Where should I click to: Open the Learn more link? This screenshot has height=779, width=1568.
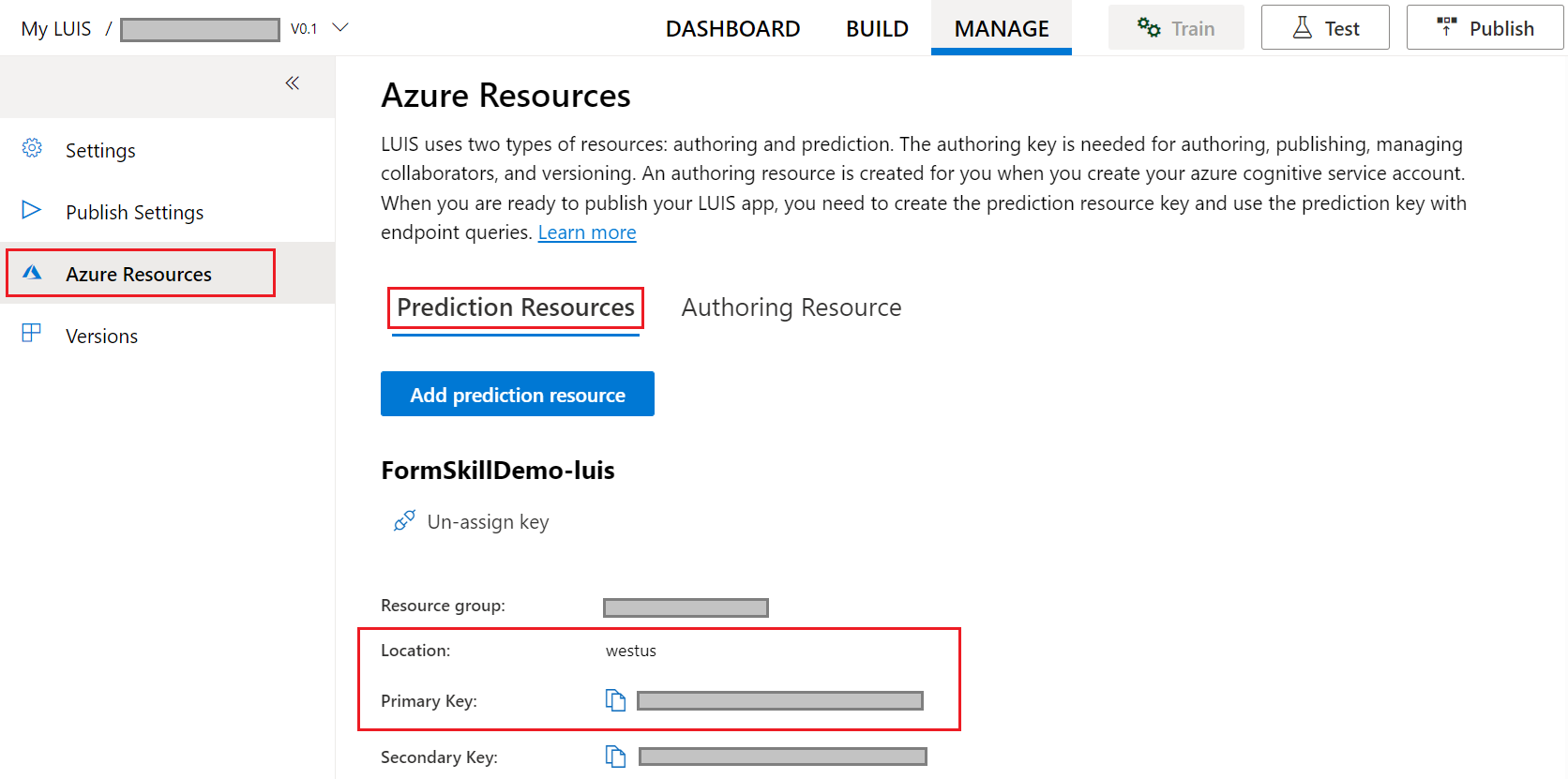tap(587, 232)
